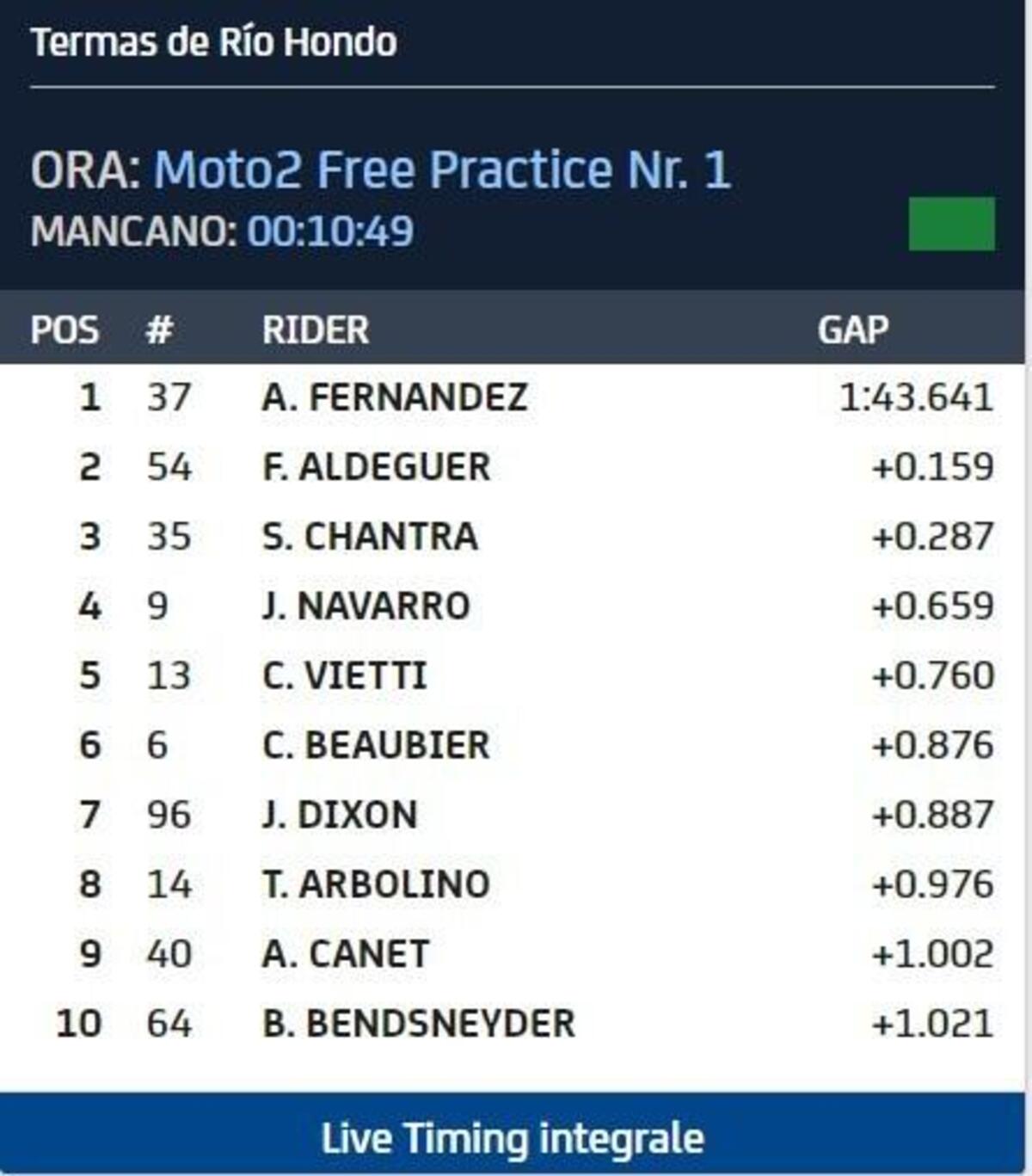Click on J. Dixon rider name

click(x=341, y=815)
